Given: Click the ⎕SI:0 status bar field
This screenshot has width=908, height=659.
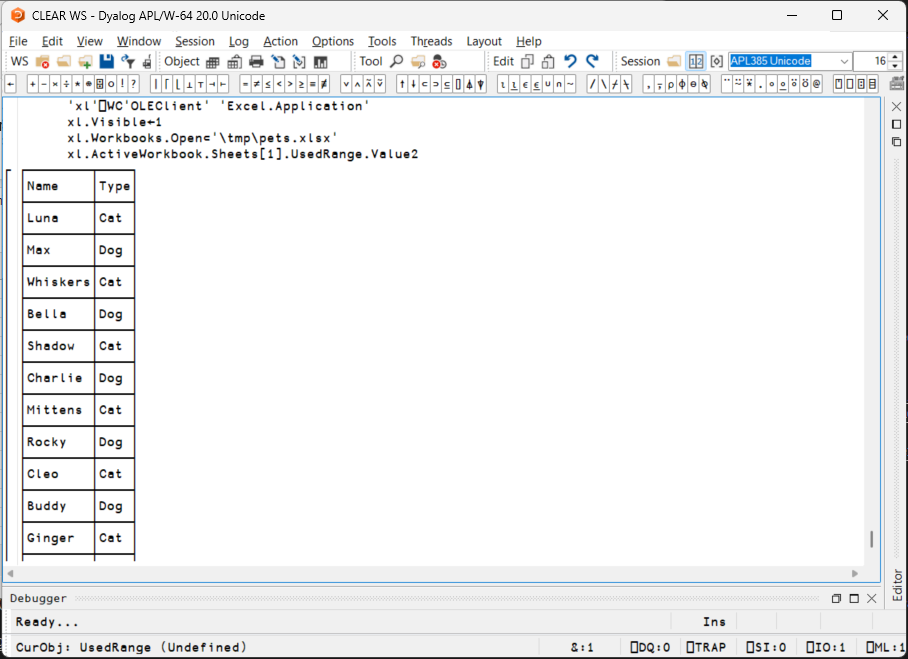Looking at the screenshot, I should [766, 647].
